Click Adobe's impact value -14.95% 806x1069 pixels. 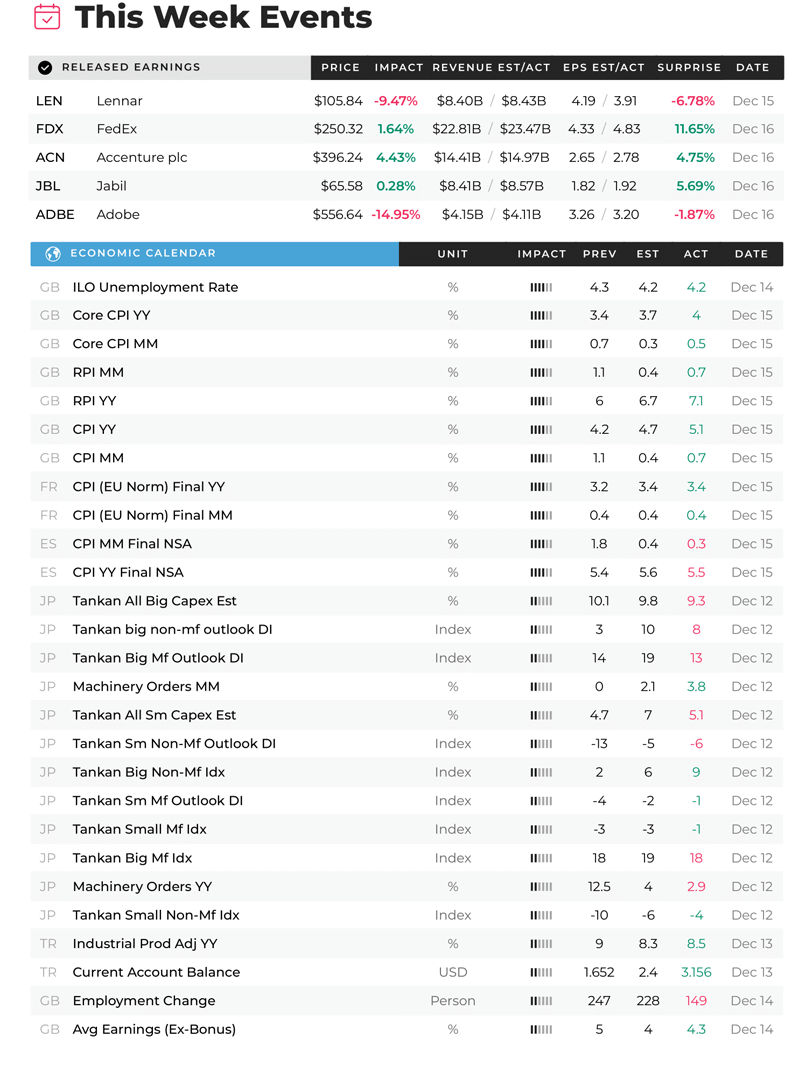coord(395,215)
